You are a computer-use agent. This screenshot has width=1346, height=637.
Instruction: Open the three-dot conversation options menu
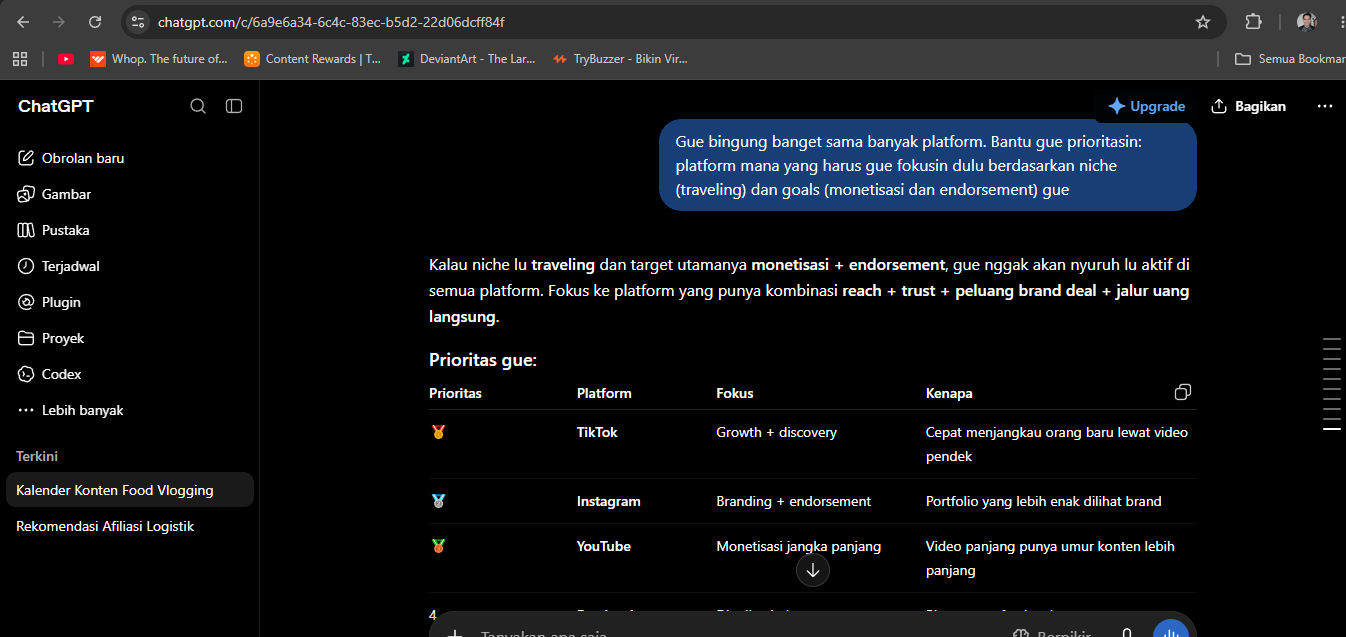point(1325,106)
